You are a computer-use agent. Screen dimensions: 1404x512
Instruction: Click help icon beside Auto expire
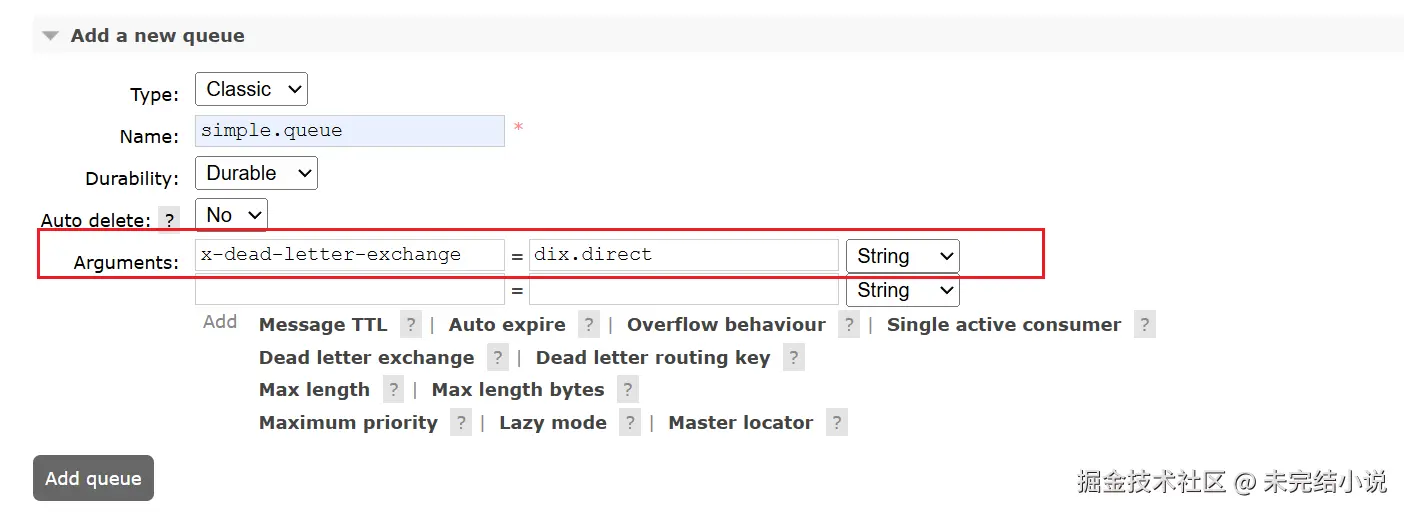pyautogui.click(x=589, y=325)
